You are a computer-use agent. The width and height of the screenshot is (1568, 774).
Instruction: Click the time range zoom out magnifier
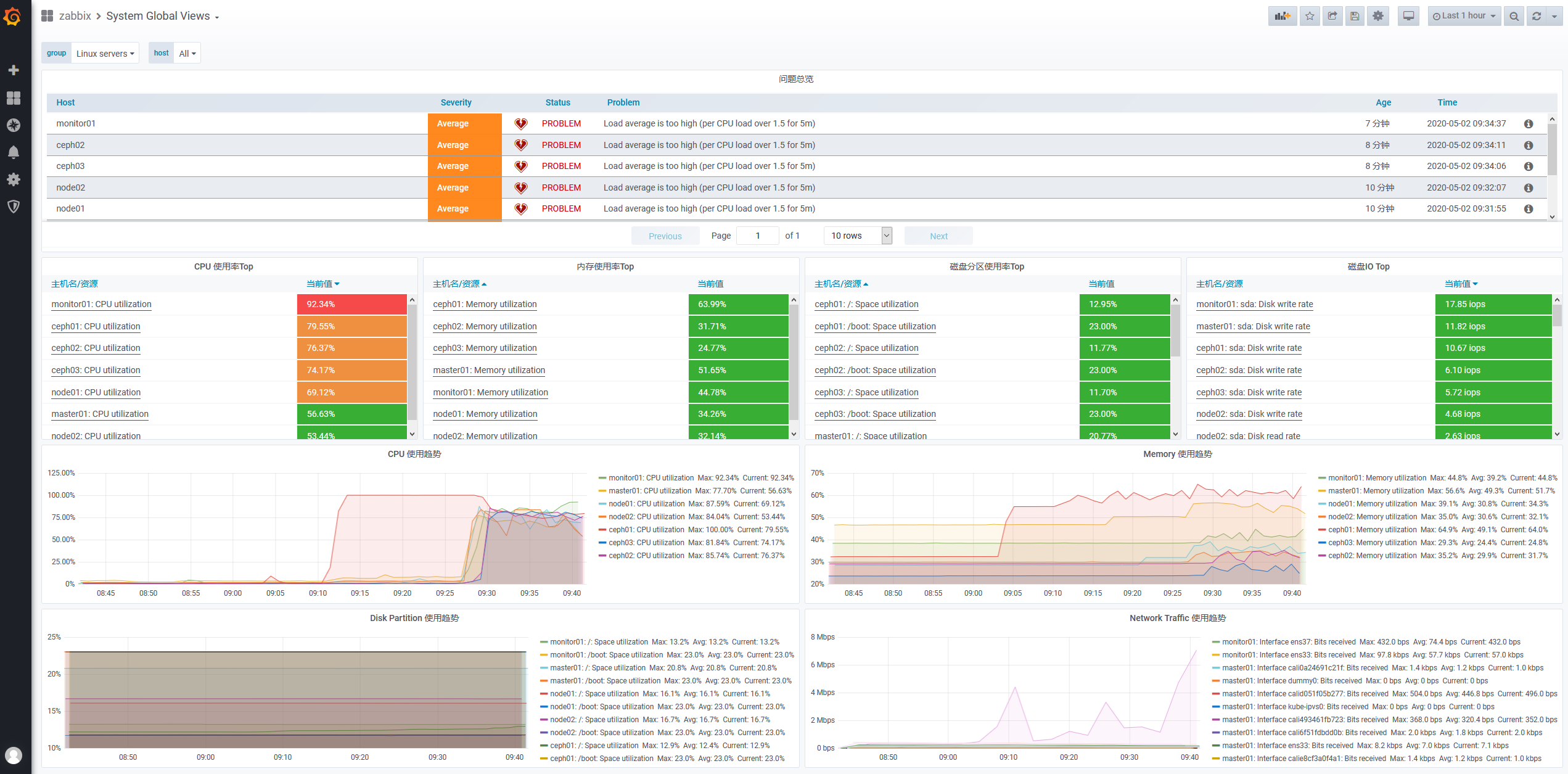1514,16
